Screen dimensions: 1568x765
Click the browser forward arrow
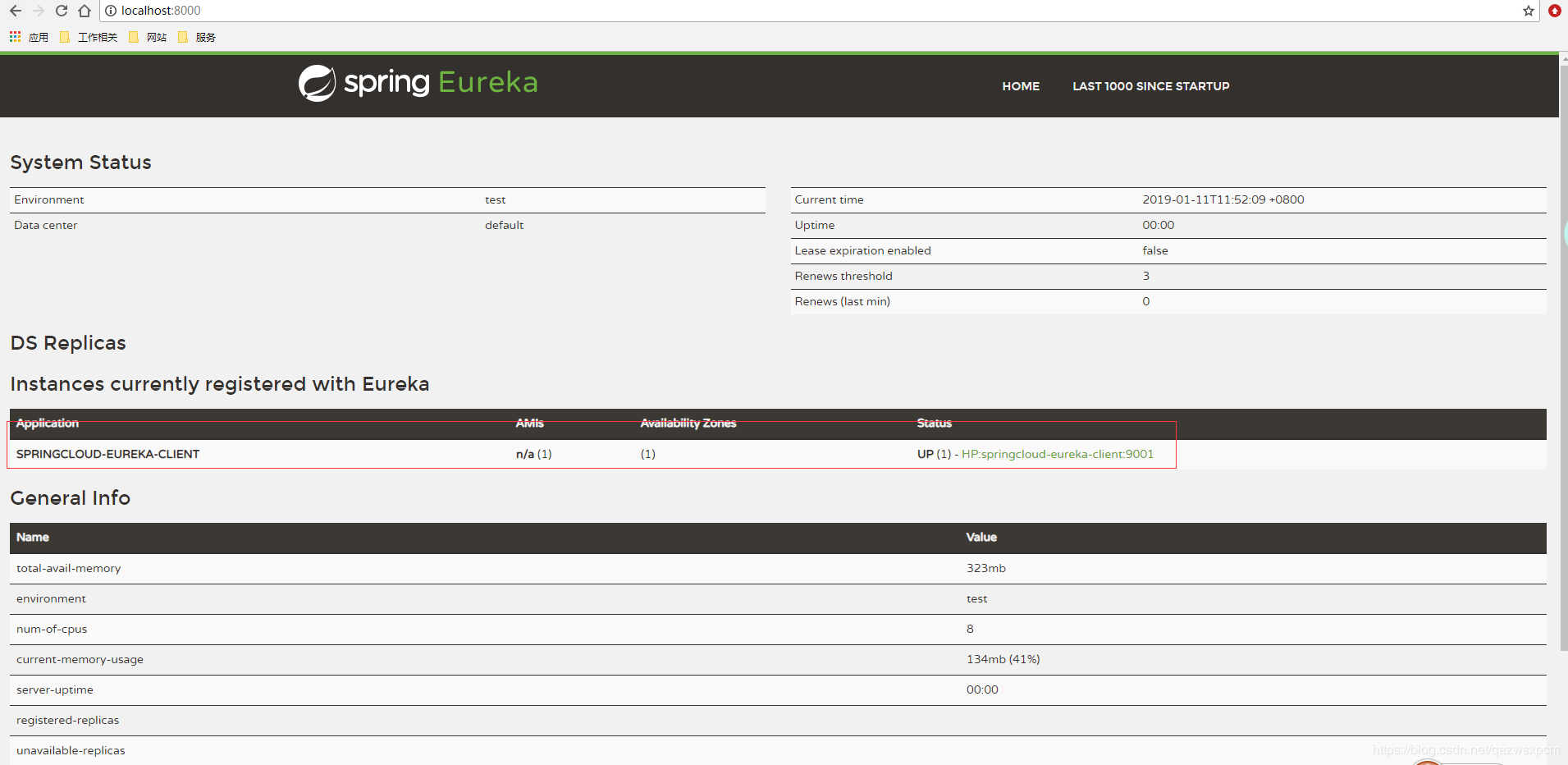coord(39,11)
